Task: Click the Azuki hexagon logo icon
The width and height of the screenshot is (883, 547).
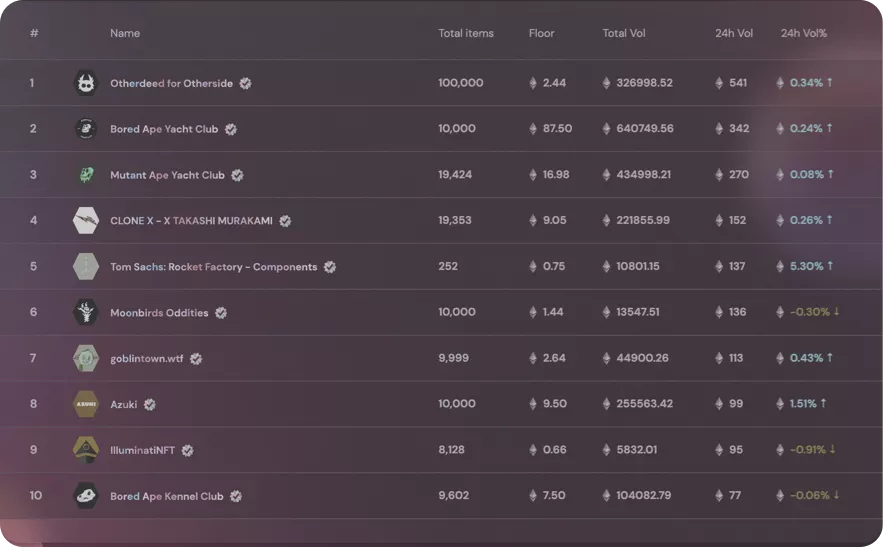Action: 86,404
